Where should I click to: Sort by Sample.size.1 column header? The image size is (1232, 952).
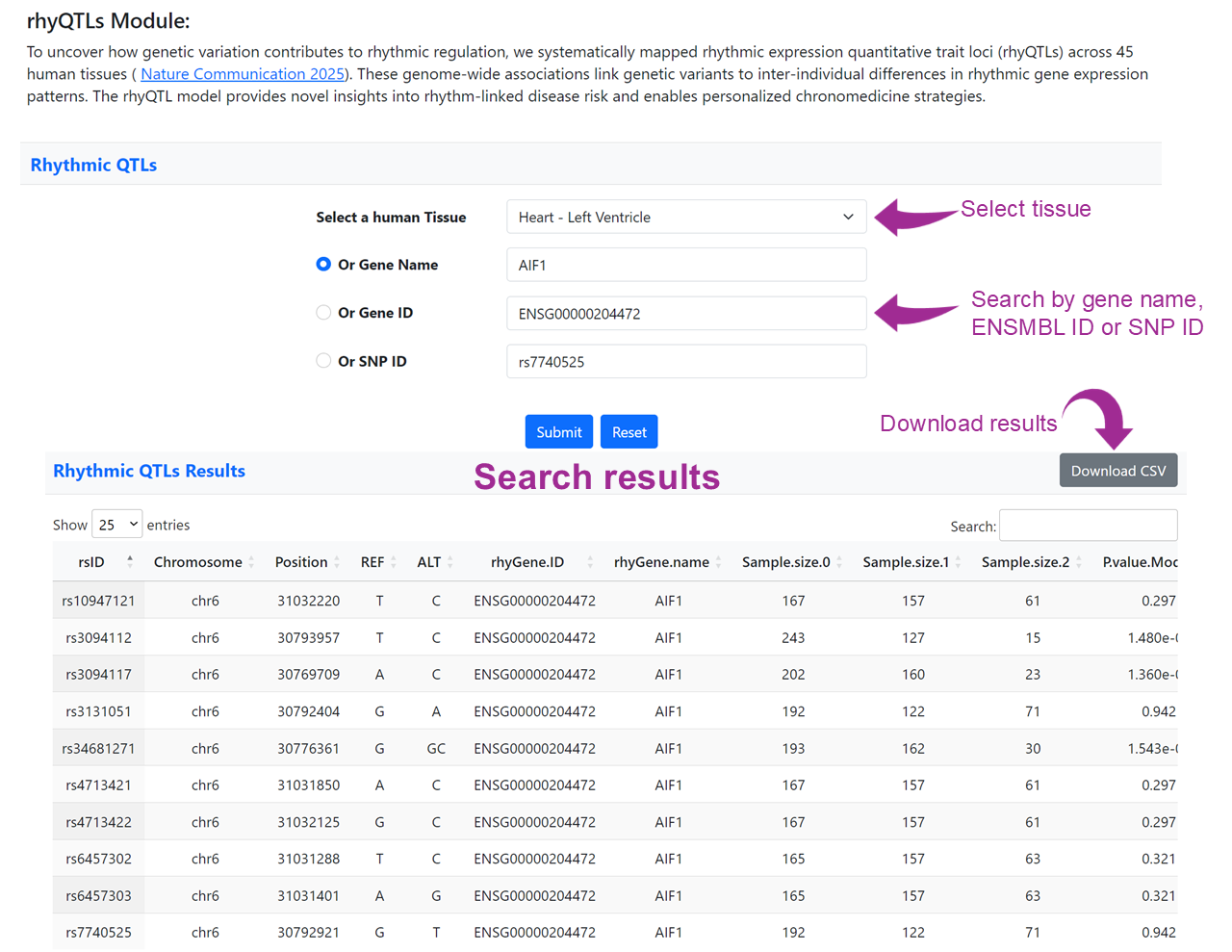click(x=906, y=562)
